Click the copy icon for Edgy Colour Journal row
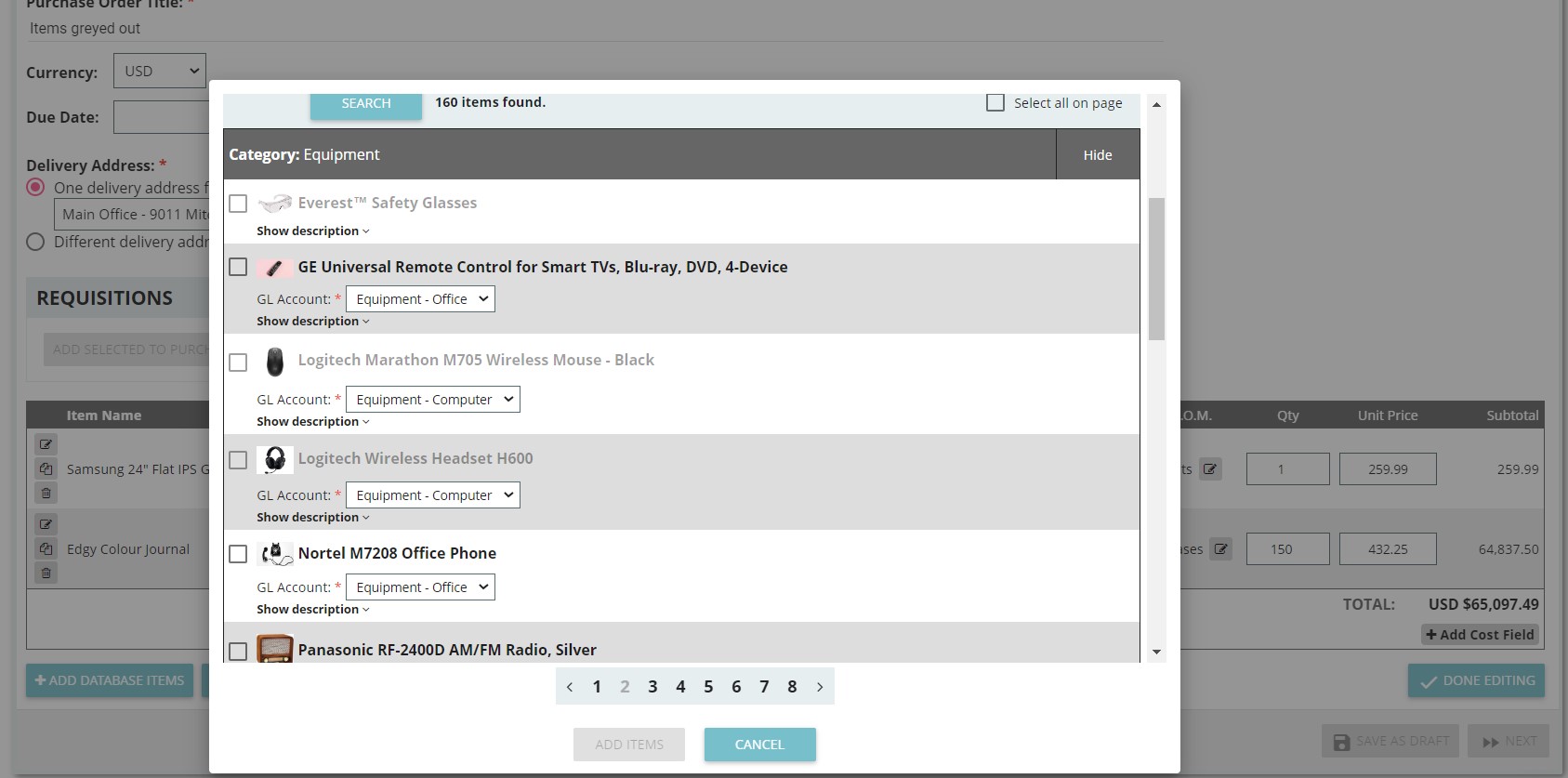 (46, 548)
